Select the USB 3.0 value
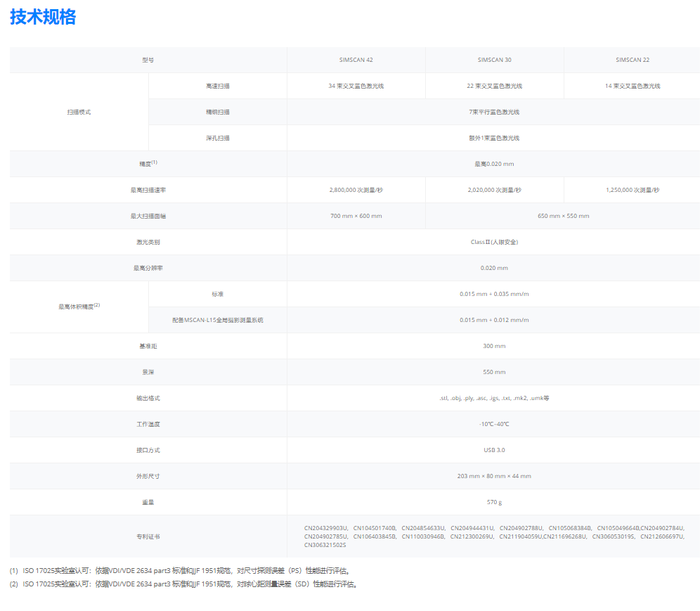The image size is (700, 611). pyautogui.click(x=494, y=450)
